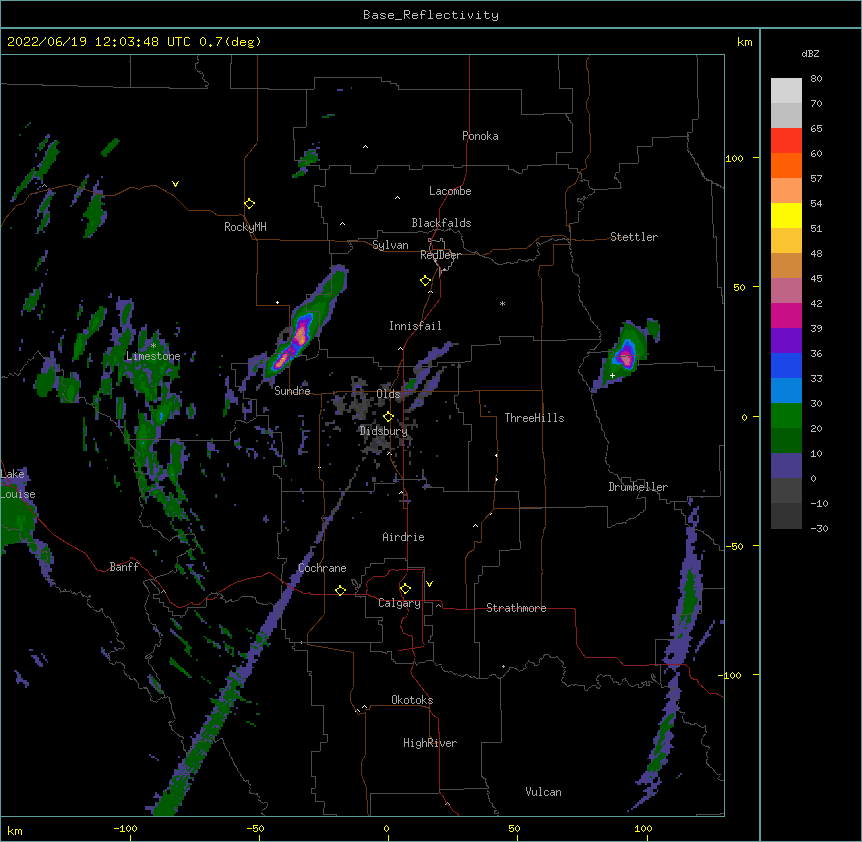This screenshot has height=842, width=862.
Task: Click the light gray 80 dBZ legend swatch
Action: (x=786, y=91)
